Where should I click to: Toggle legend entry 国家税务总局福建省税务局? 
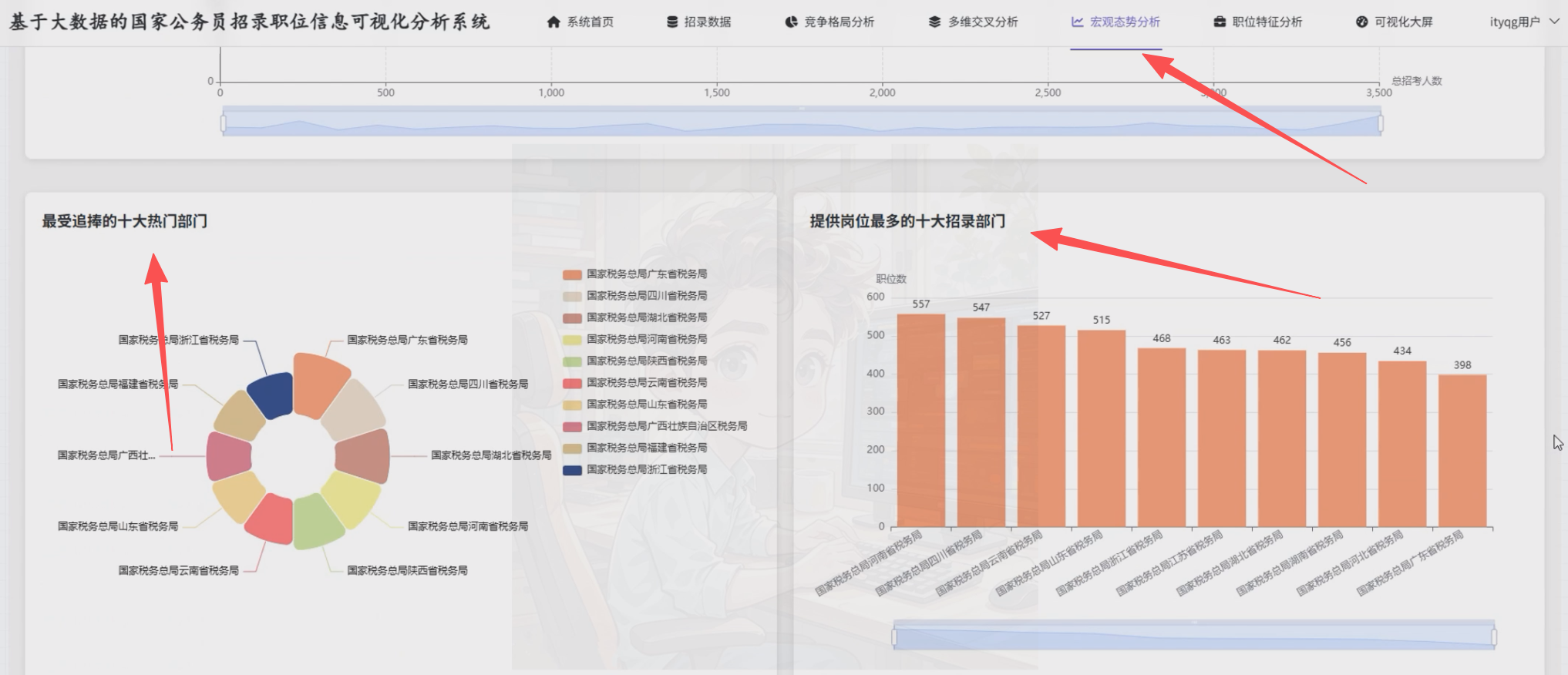point(635,448)
